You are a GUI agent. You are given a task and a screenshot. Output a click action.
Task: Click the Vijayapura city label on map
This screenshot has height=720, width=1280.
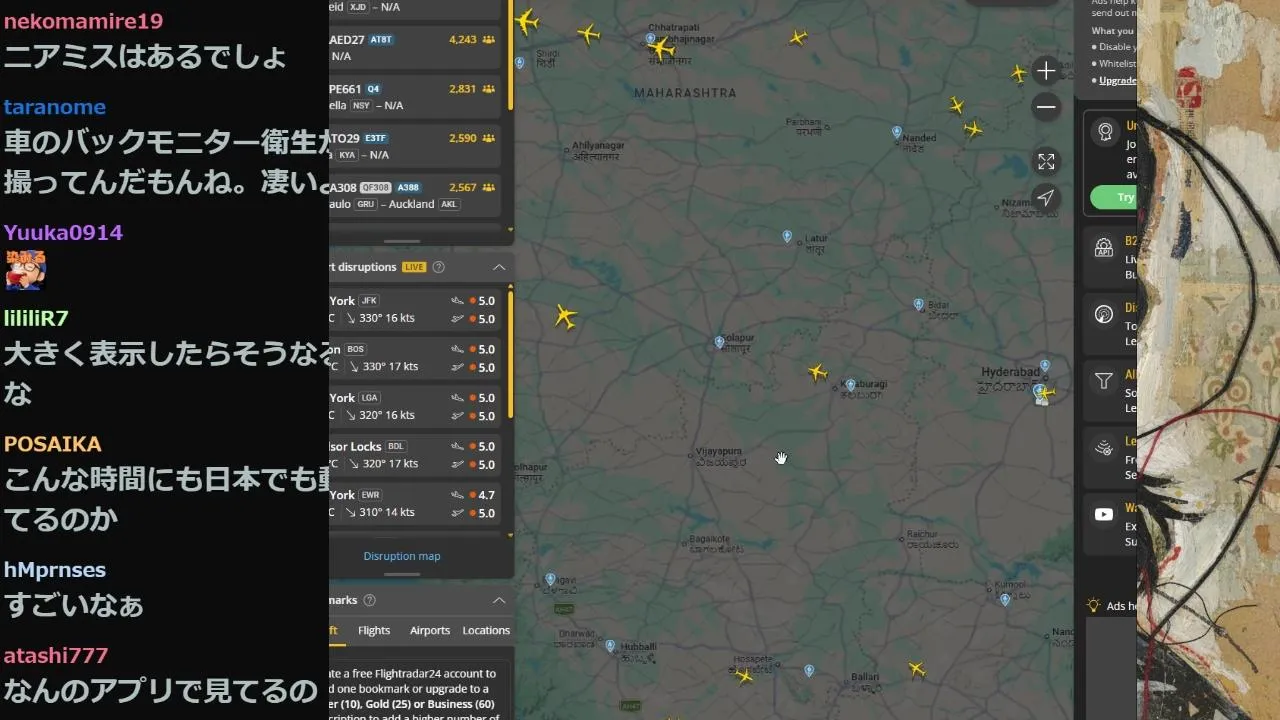[x=718, y=451]
